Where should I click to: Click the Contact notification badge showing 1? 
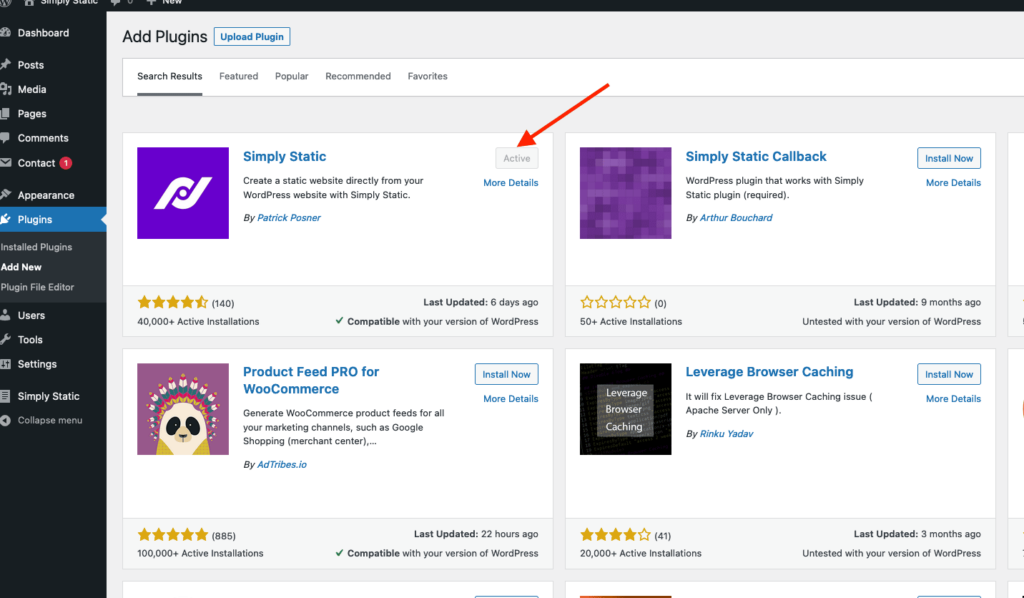pyautogui.click(x=66, y=163)
